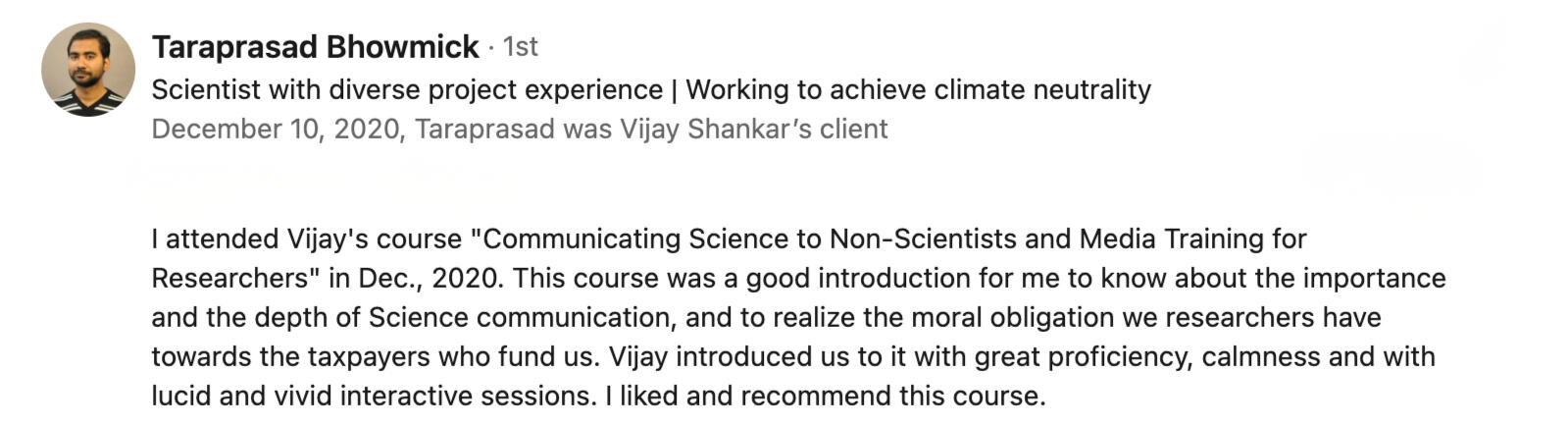The image size is (1568, 426).
Task: Click the 1st connection degree badge
Action: pos(520,46)
